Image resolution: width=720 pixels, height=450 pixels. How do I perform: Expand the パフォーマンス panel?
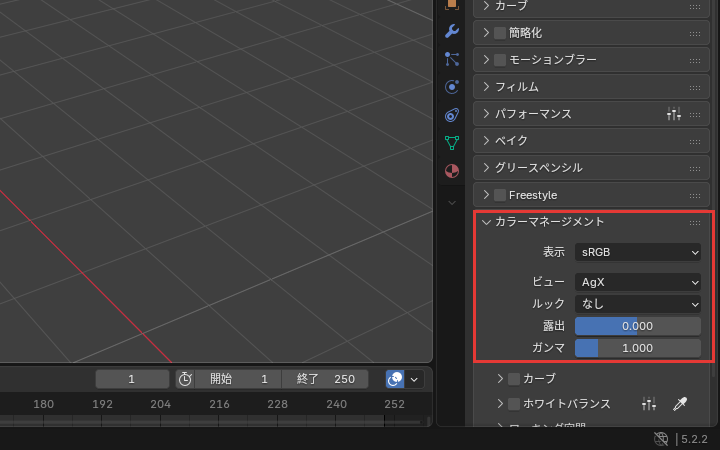tap(486, 113)
